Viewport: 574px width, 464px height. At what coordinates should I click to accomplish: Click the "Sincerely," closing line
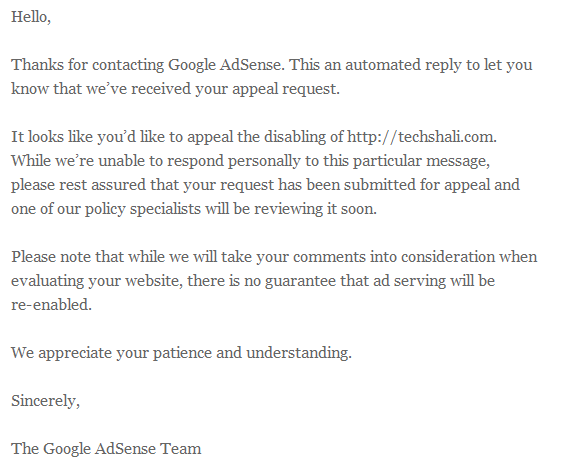click(45, 401)
